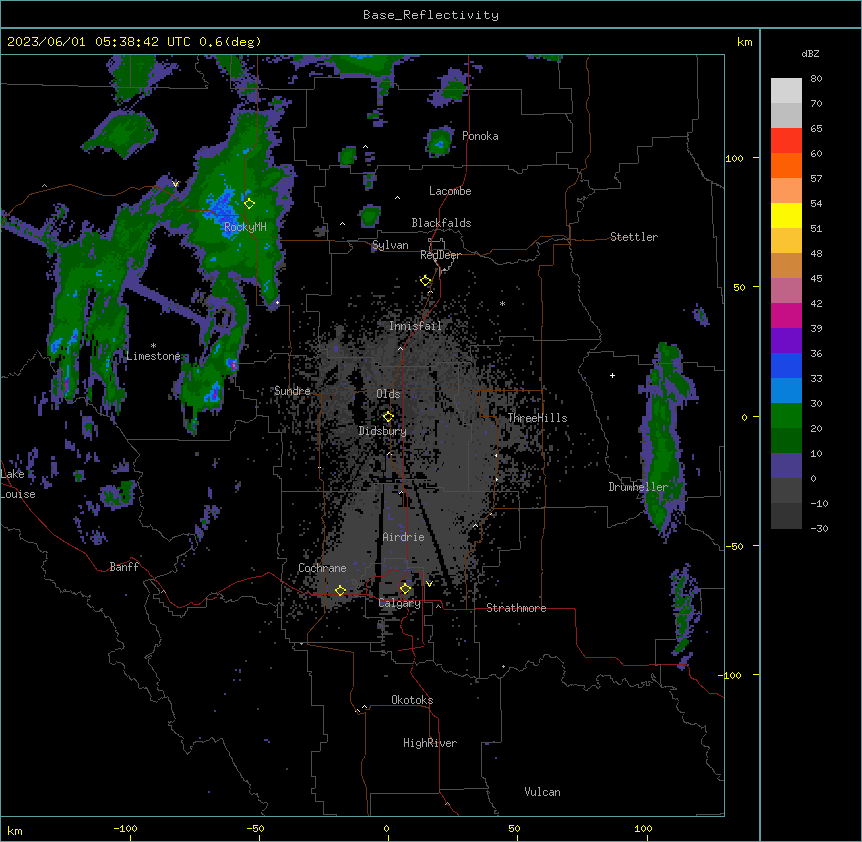Image resolution: width=862 pixels, height=842 pixels.
Task: Click the Base_Reflectivity title text
Action: 431,15
